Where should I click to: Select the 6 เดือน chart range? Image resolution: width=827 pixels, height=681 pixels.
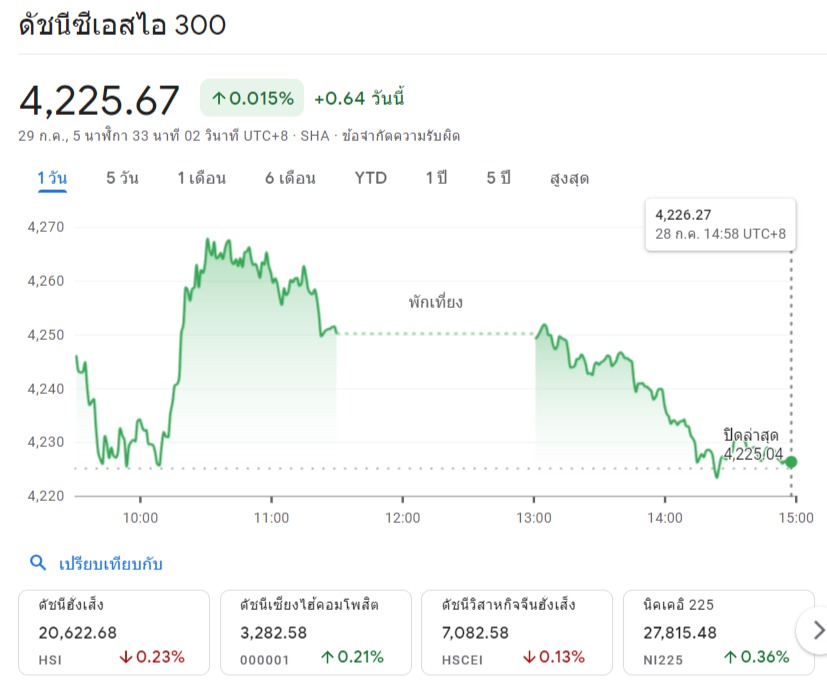point(290,178)
